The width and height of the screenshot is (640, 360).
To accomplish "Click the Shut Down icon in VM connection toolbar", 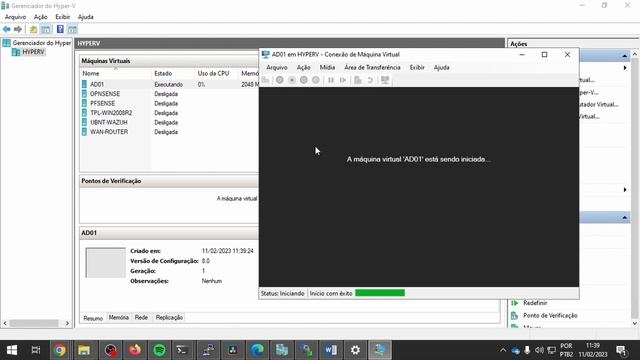I will (304, 80).
